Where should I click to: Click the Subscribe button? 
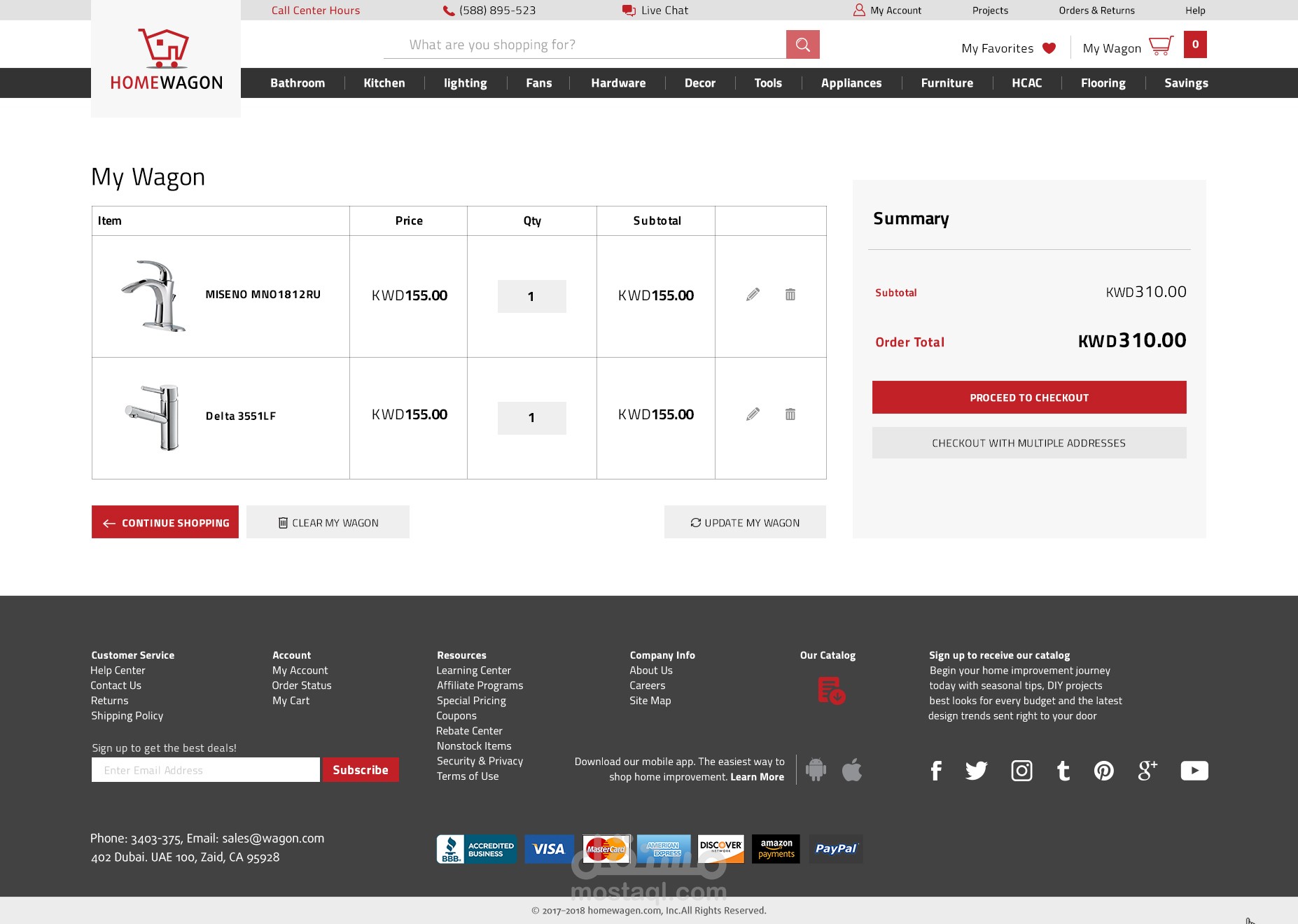pos(361,770)
